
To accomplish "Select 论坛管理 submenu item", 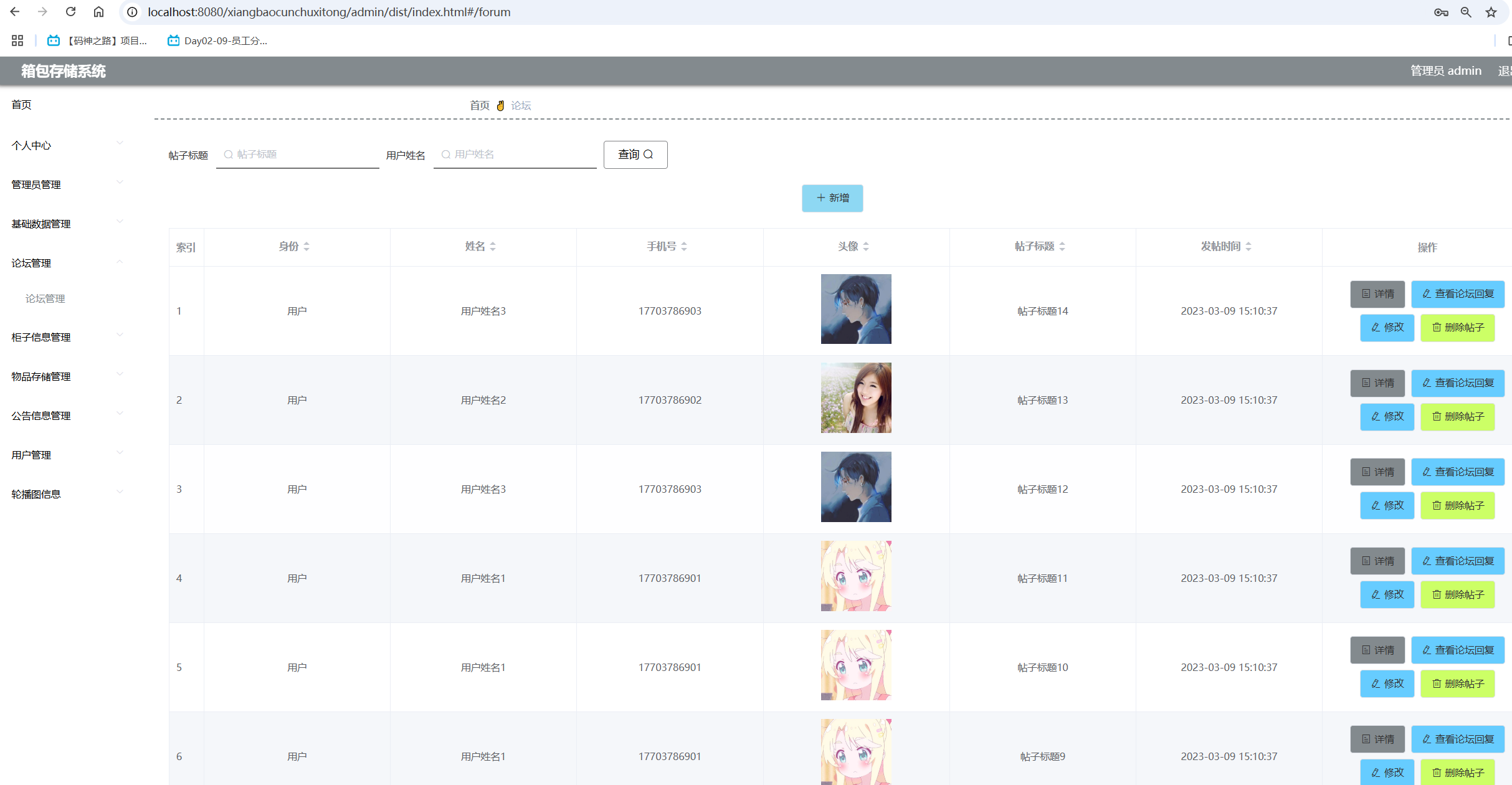I will [x=45, y=298].
